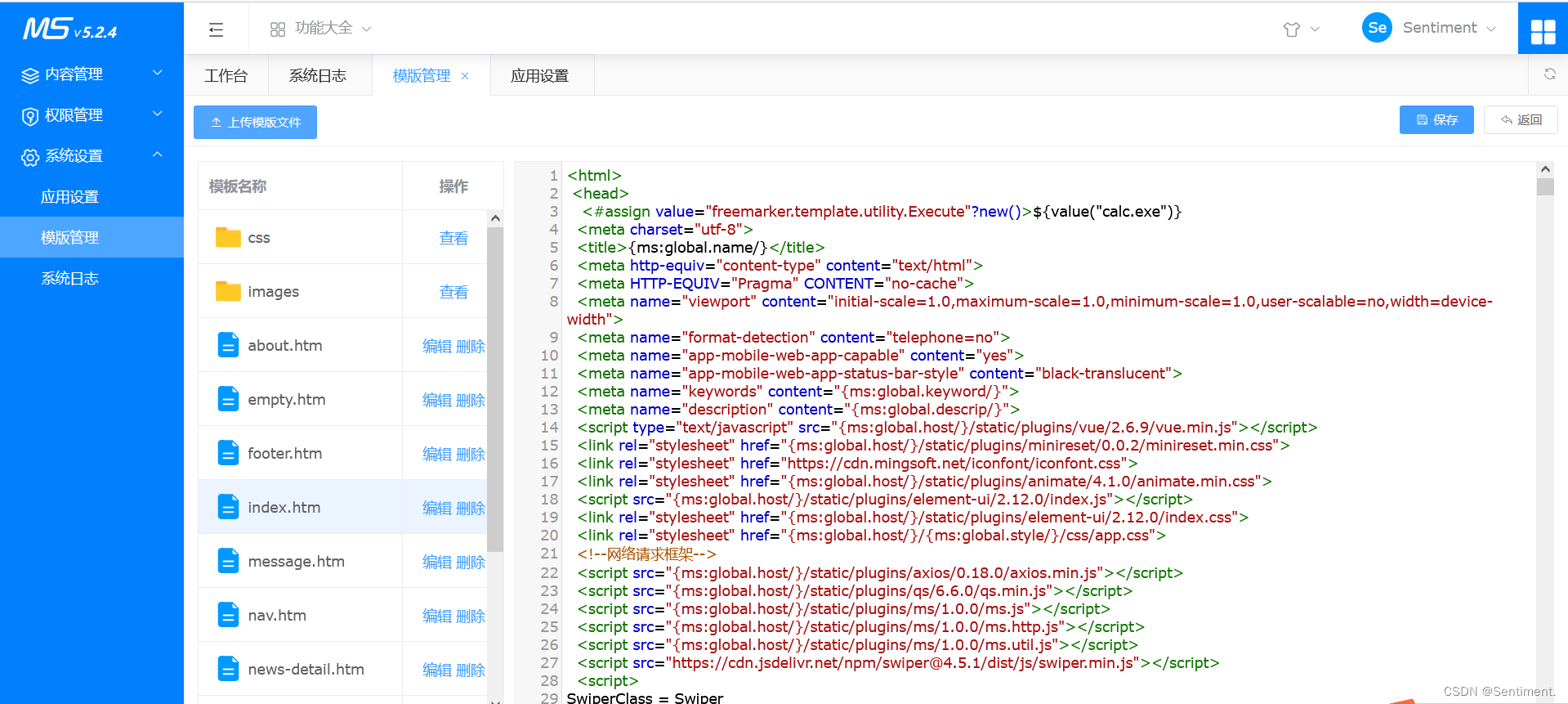This screenshot has height=704, width=1568.
Task: Click the index.htm file icon
Action: click(x=228, y=507)
